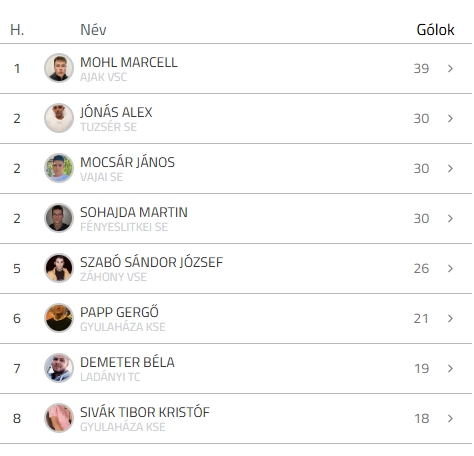
Task: Expand chevron next to 18 goals
Action: [x=450, y=418]
